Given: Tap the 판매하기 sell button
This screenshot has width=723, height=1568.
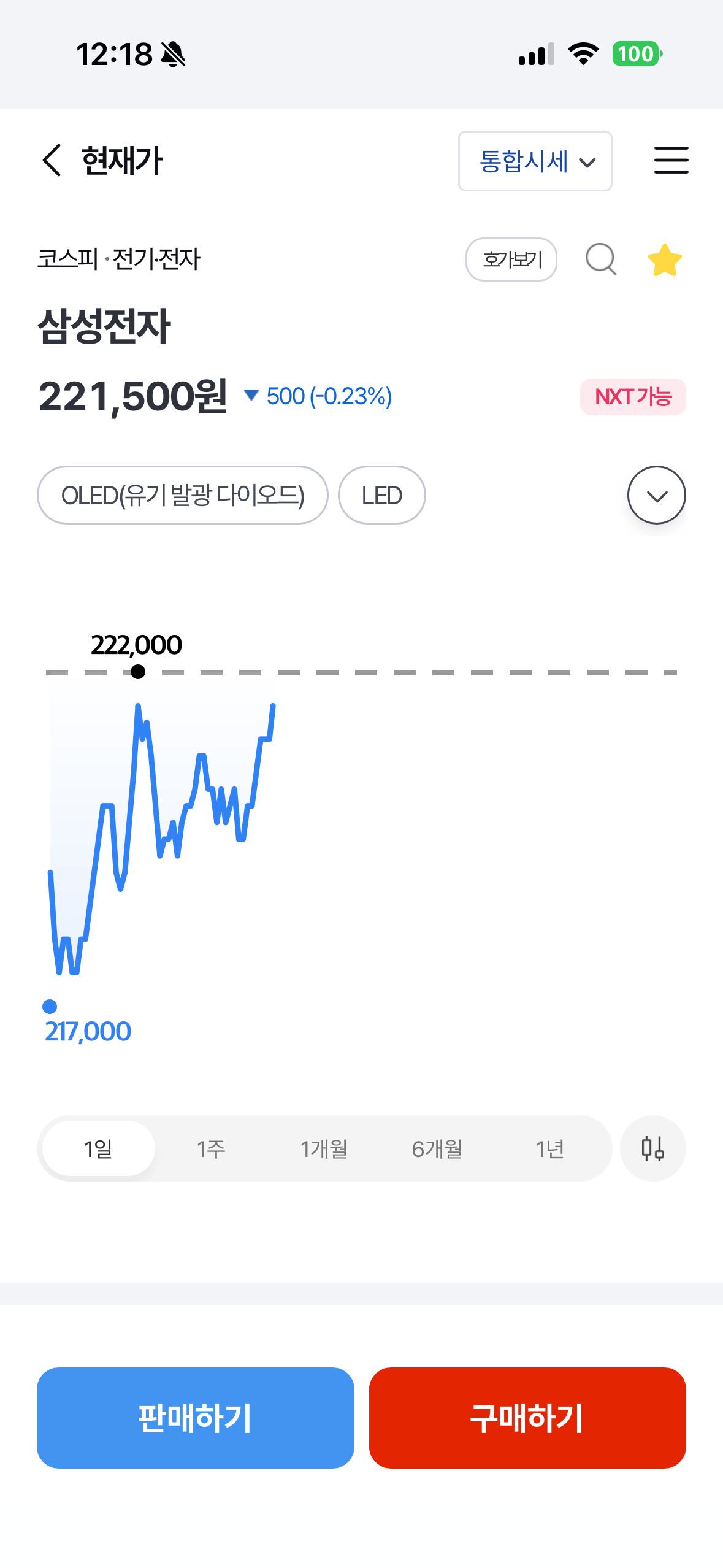Looking at the screenshot, I should [196, 1418].
